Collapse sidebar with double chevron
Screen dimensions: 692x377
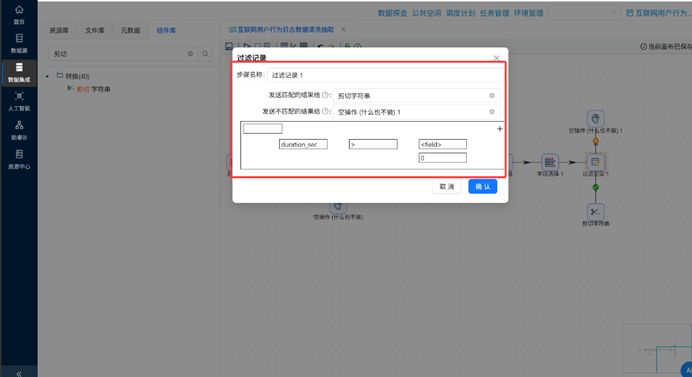[19, 373]
